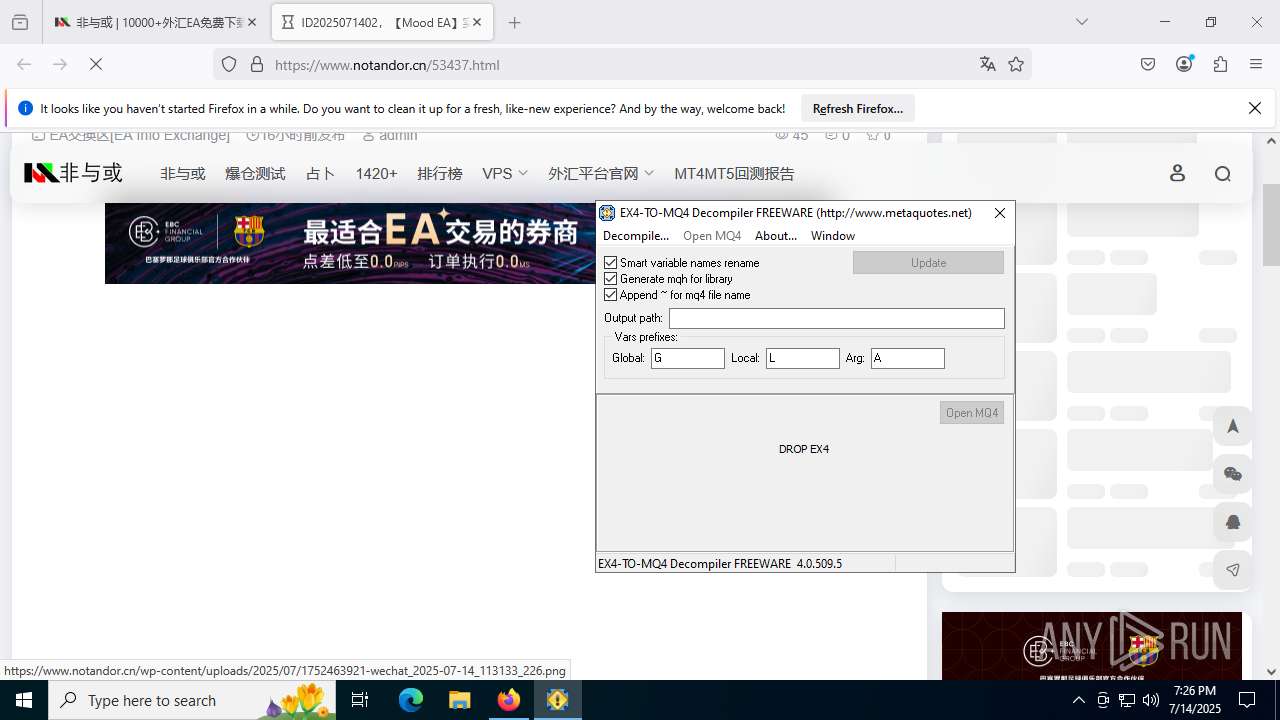Expand the 外汇平台官网 dropdown menu
This screenshot has width=1280, height=720.
601,173
